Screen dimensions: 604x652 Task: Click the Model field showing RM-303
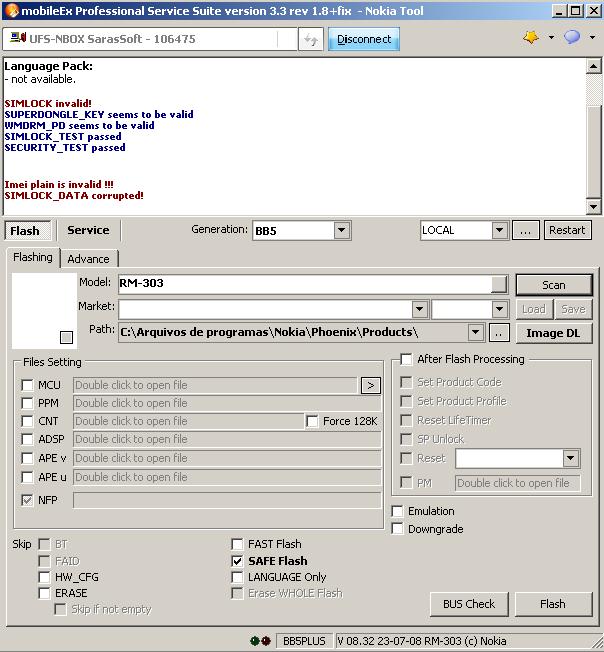click(x=305, y=284)
